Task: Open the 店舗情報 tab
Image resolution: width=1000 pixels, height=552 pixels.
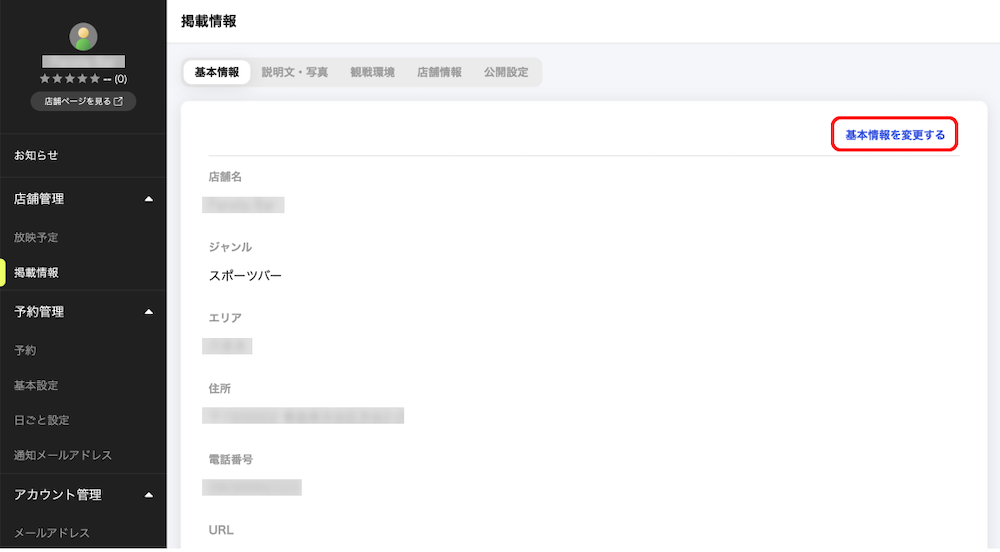Action: pos(439,72)
